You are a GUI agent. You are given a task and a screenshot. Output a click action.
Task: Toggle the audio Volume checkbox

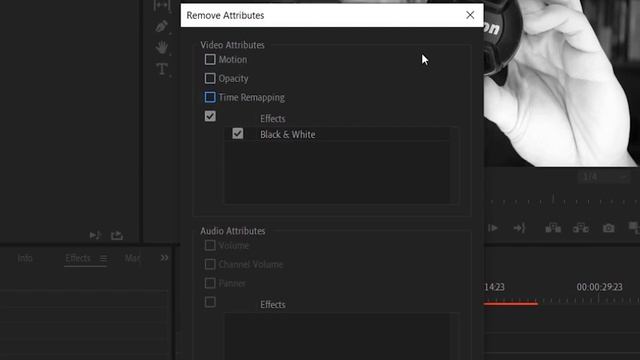[210, 245]
